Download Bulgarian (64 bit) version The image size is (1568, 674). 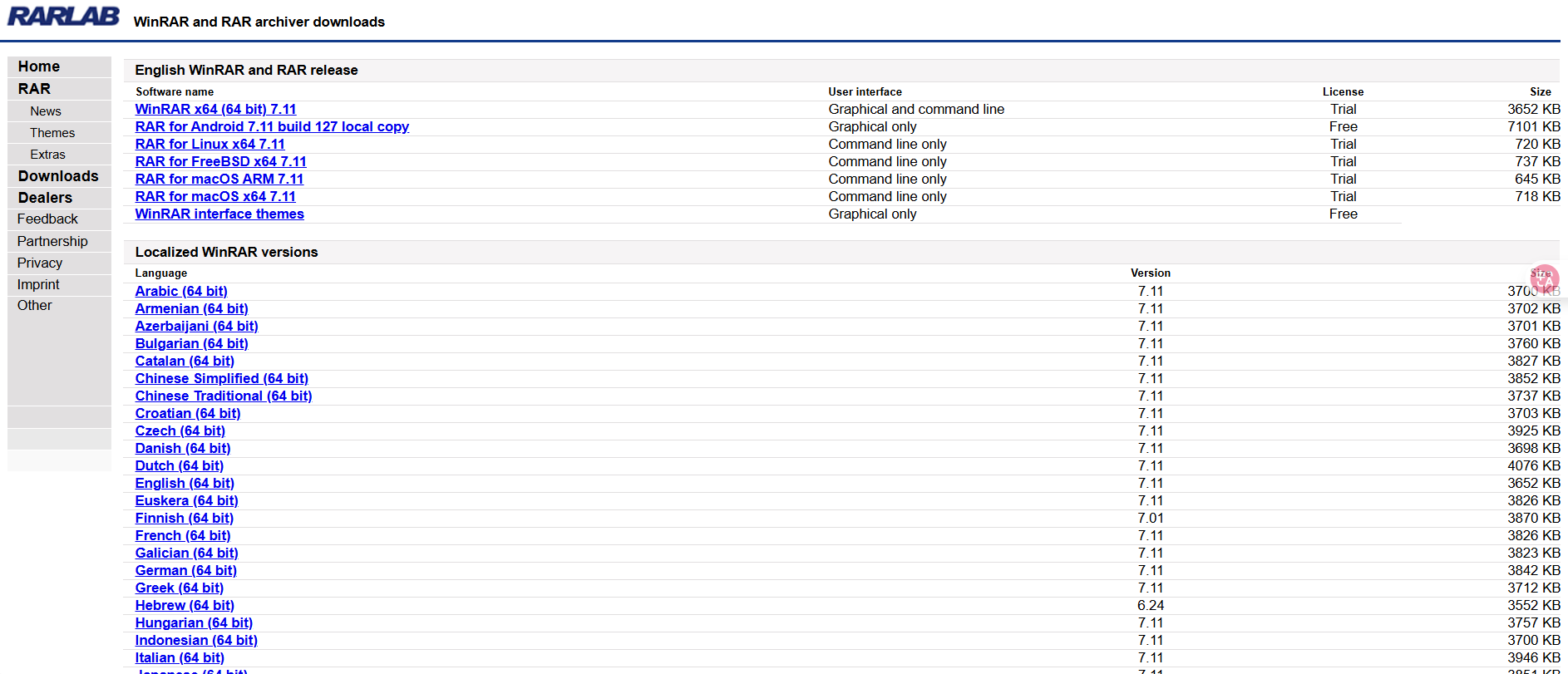pos(191,343)
